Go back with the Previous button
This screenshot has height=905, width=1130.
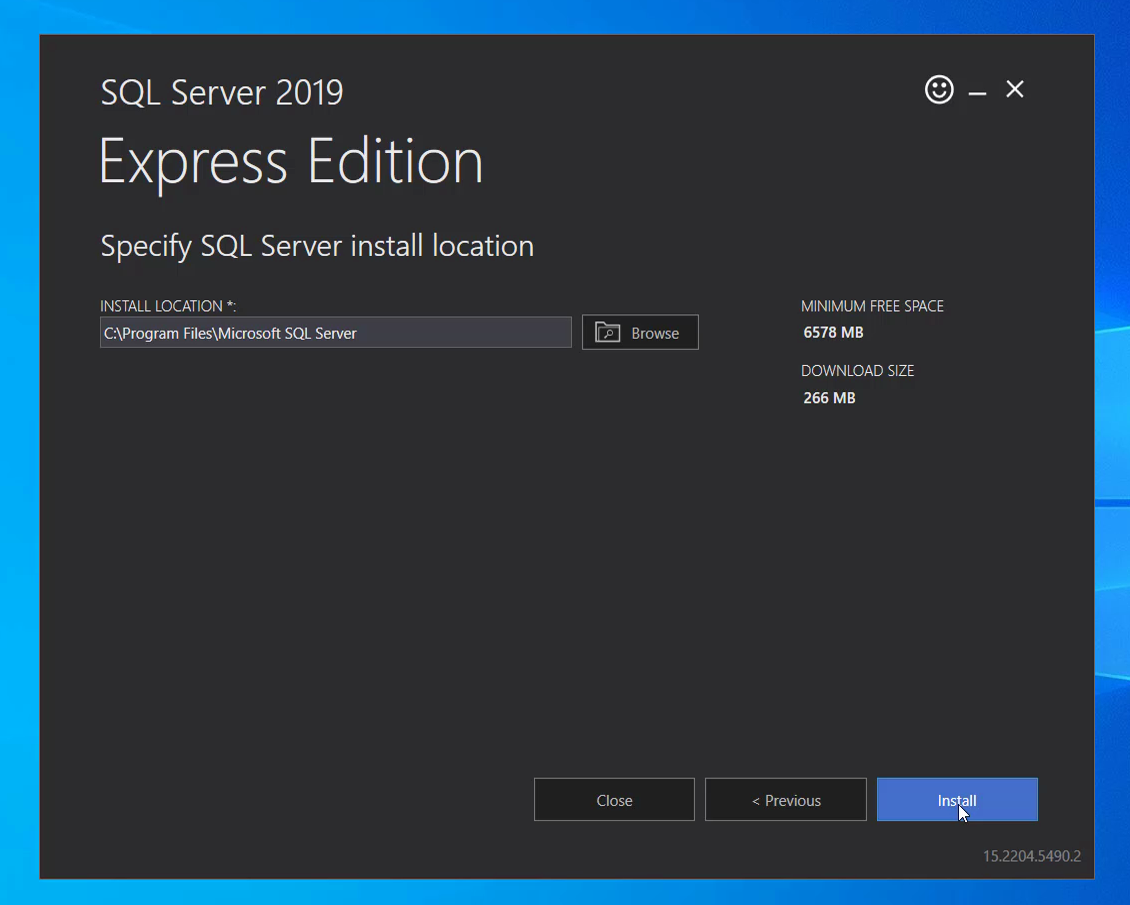click(x=785, y=800)
